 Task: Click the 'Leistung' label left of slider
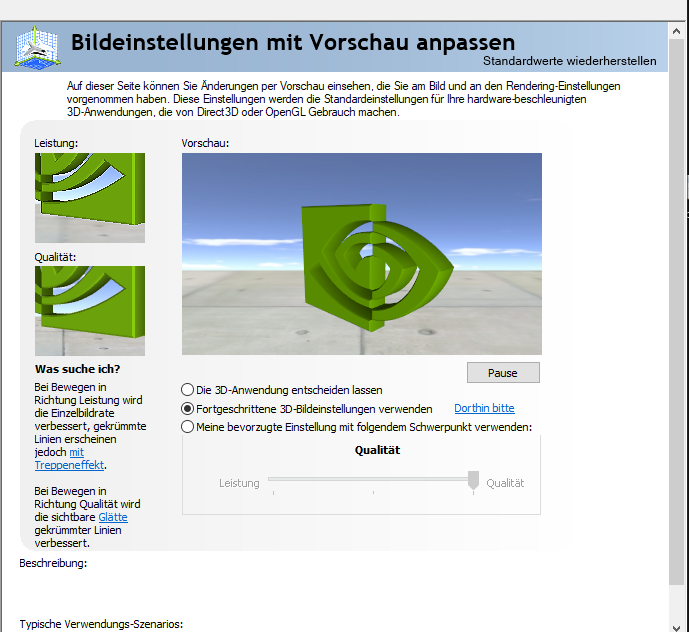pyautogui.click(x=239, y=483)
